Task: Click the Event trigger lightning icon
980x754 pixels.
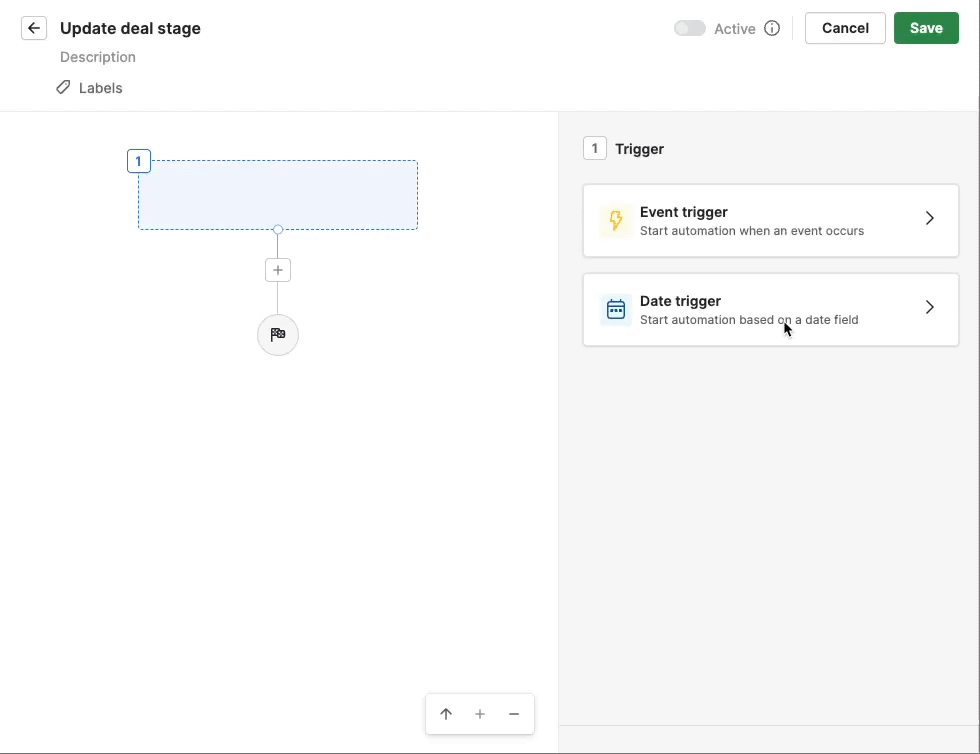Action: (616, 221)
